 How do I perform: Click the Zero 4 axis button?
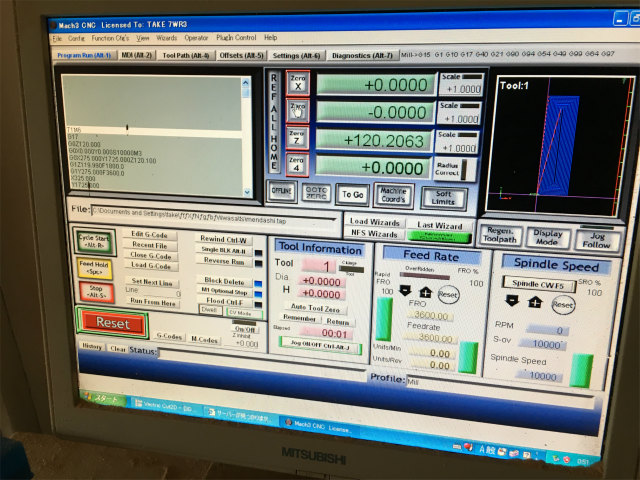(297, 164)
